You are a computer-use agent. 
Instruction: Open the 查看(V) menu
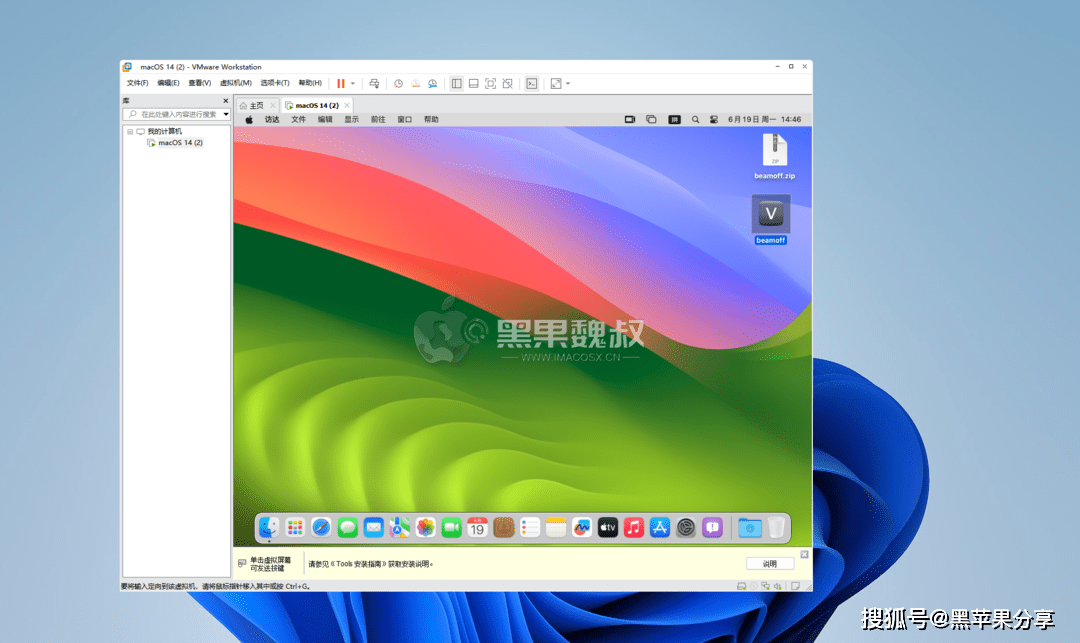pyautogui.click(x=200, y=83)
